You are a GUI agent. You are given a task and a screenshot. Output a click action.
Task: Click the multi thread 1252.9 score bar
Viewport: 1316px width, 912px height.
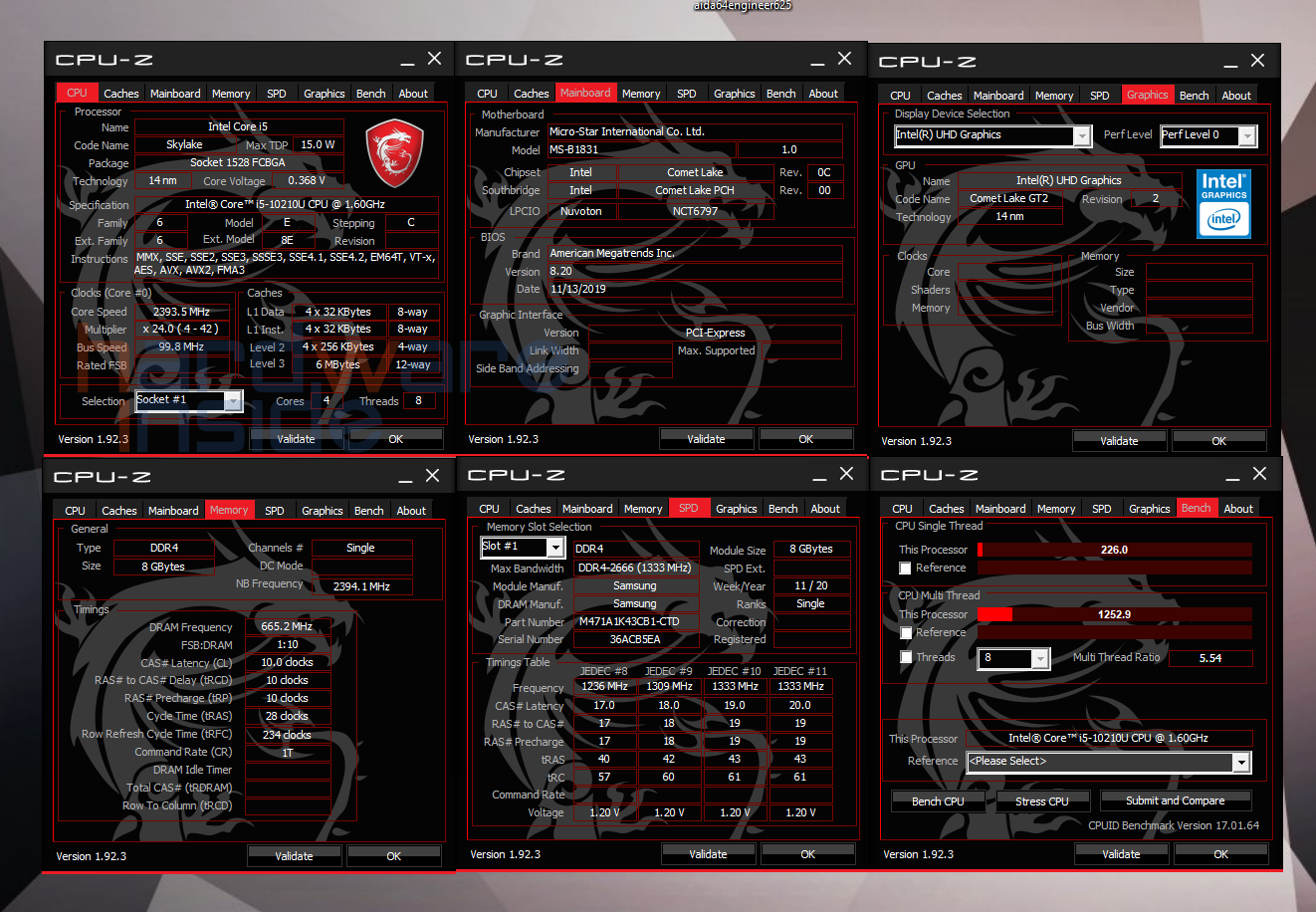[x=1114, y=614]
